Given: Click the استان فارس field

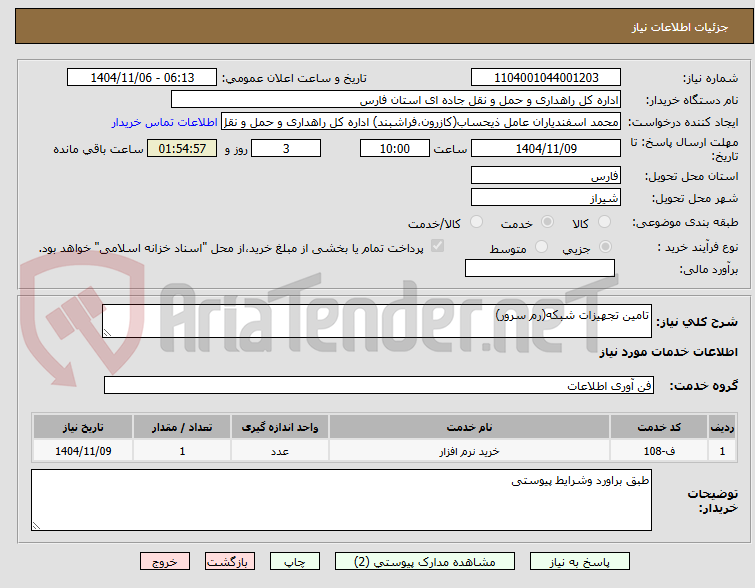Looking at the screenshot, I should point(546,175).
